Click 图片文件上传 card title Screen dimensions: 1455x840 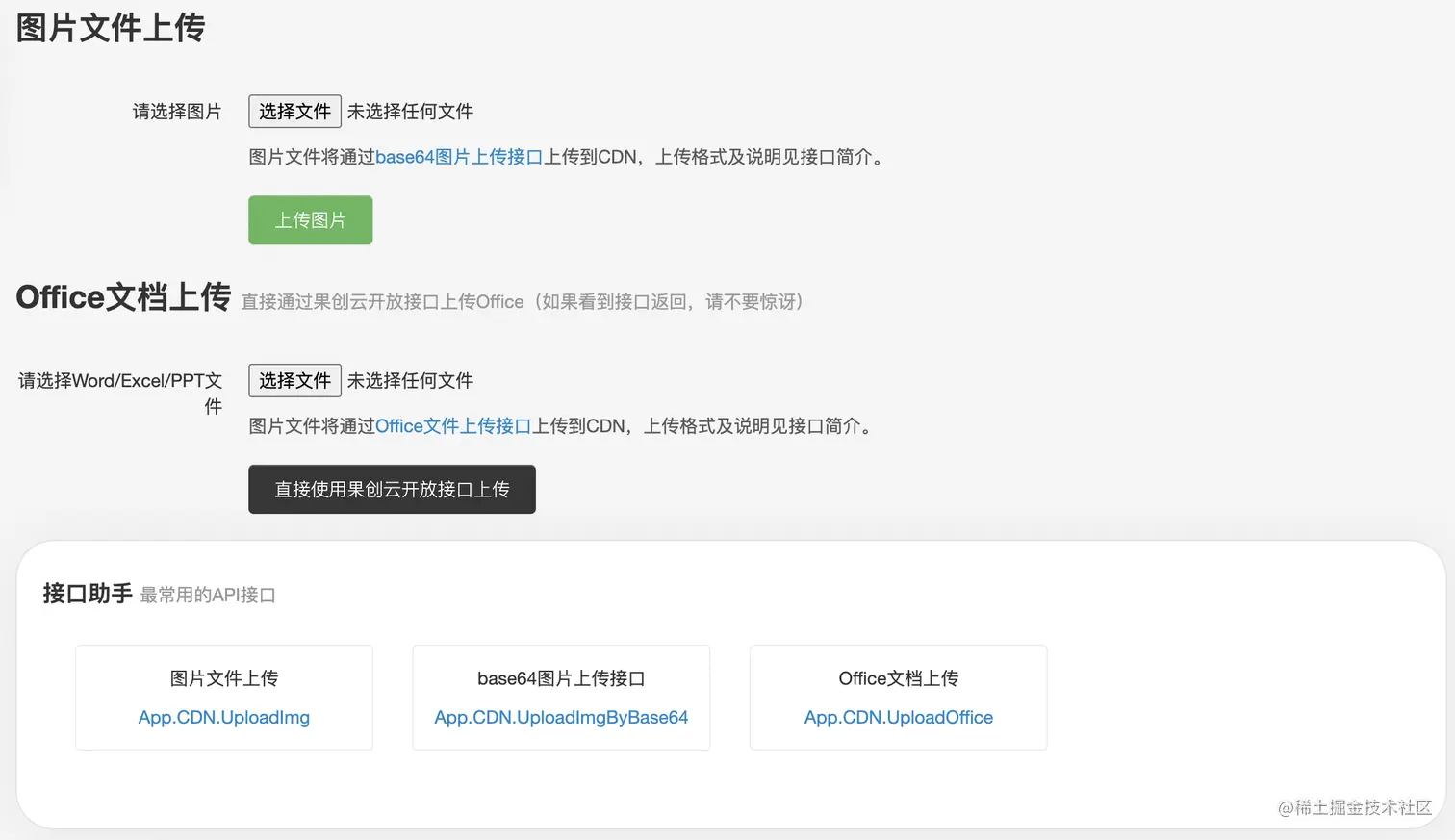(224, 678)
